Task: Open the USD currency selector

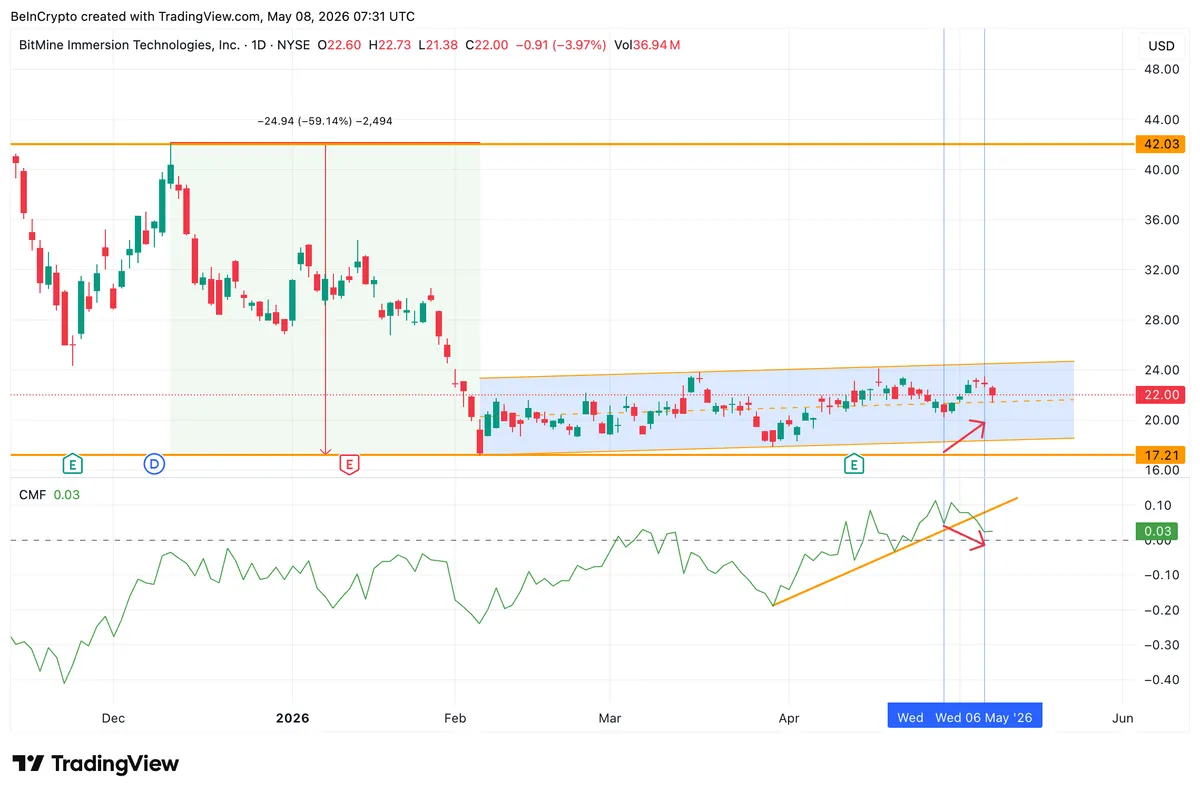Action: point(1161,45)
